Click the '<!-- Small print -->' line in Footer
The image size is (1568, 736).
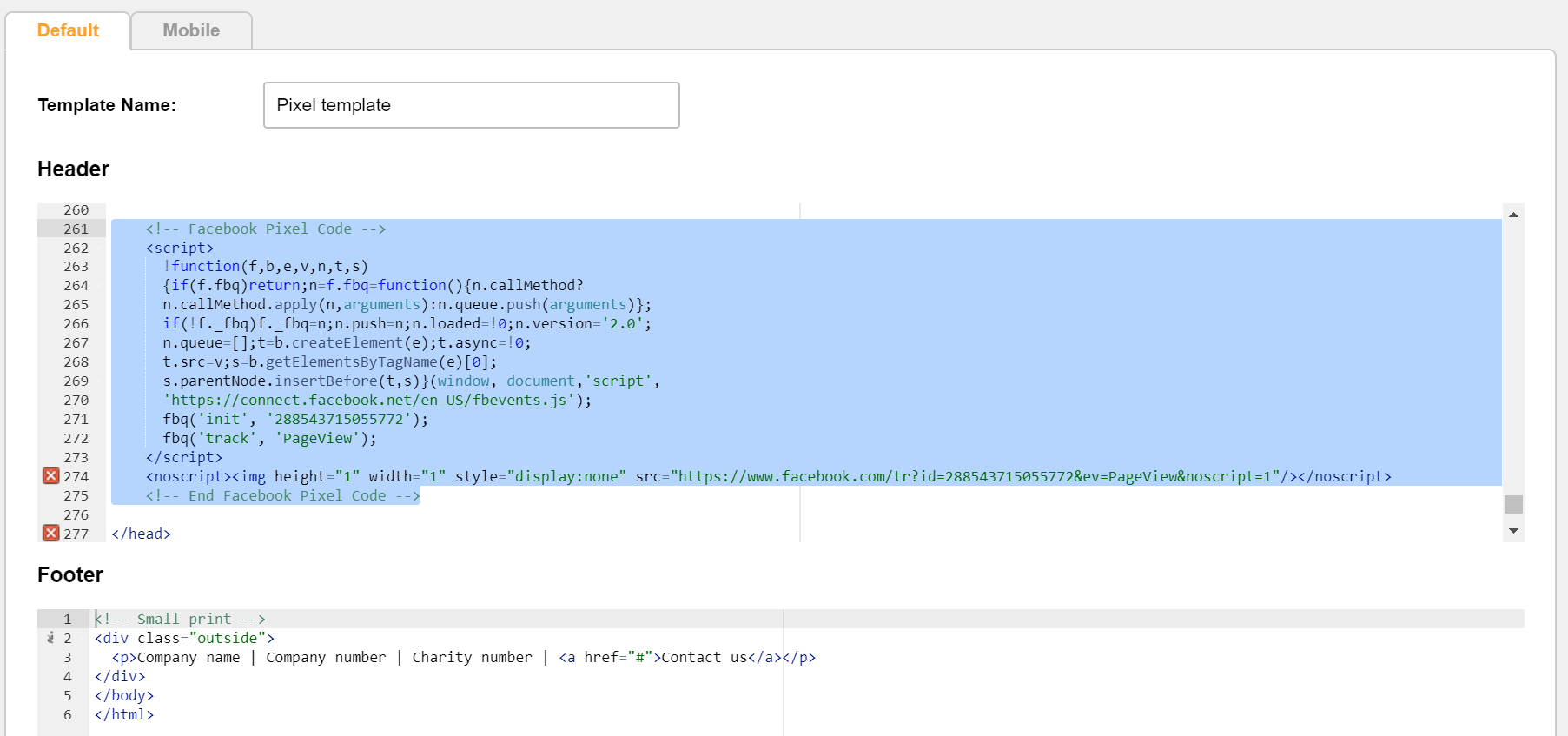[180, 619]
